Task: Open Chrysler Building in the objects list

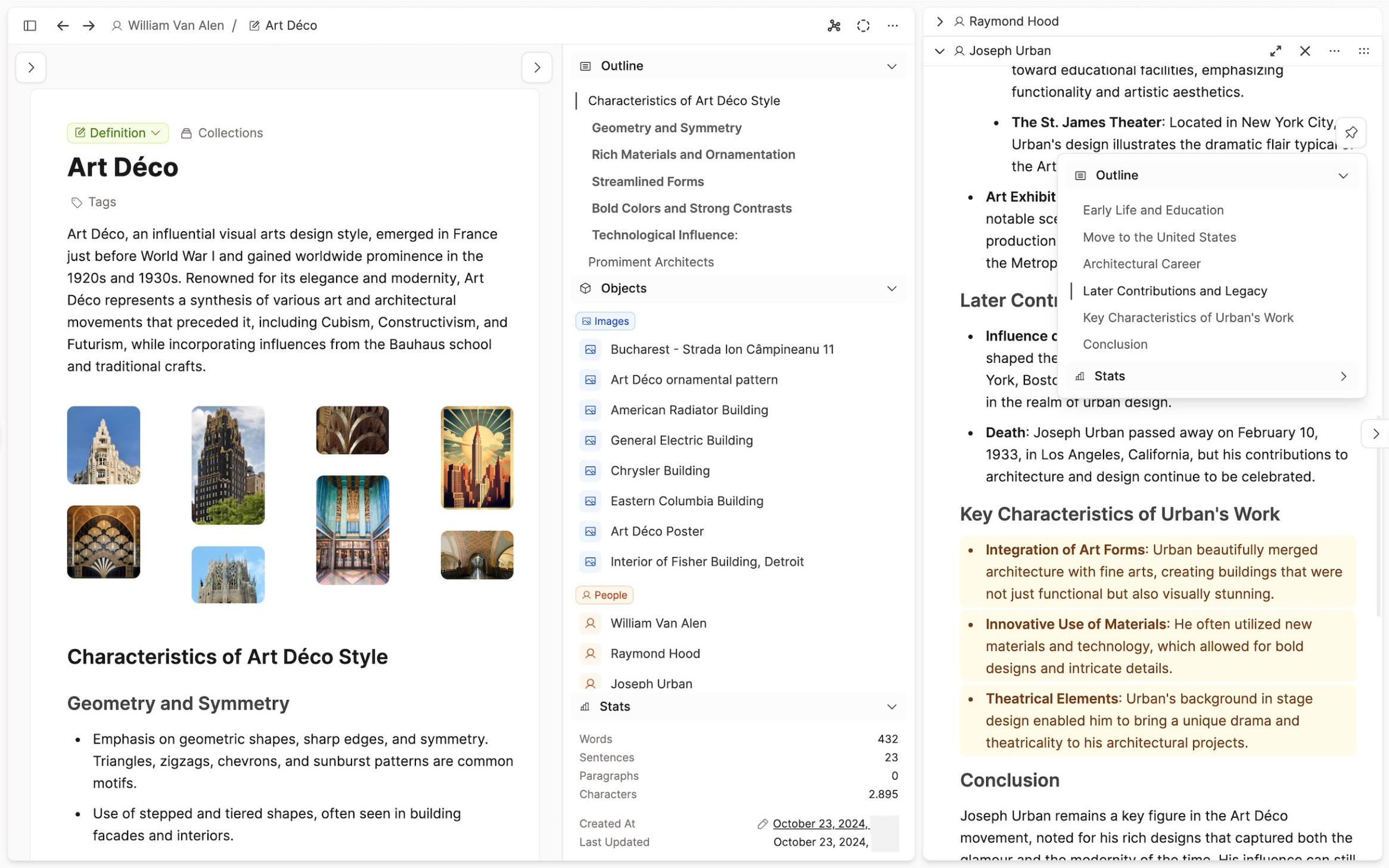Action: pos(660,471)
